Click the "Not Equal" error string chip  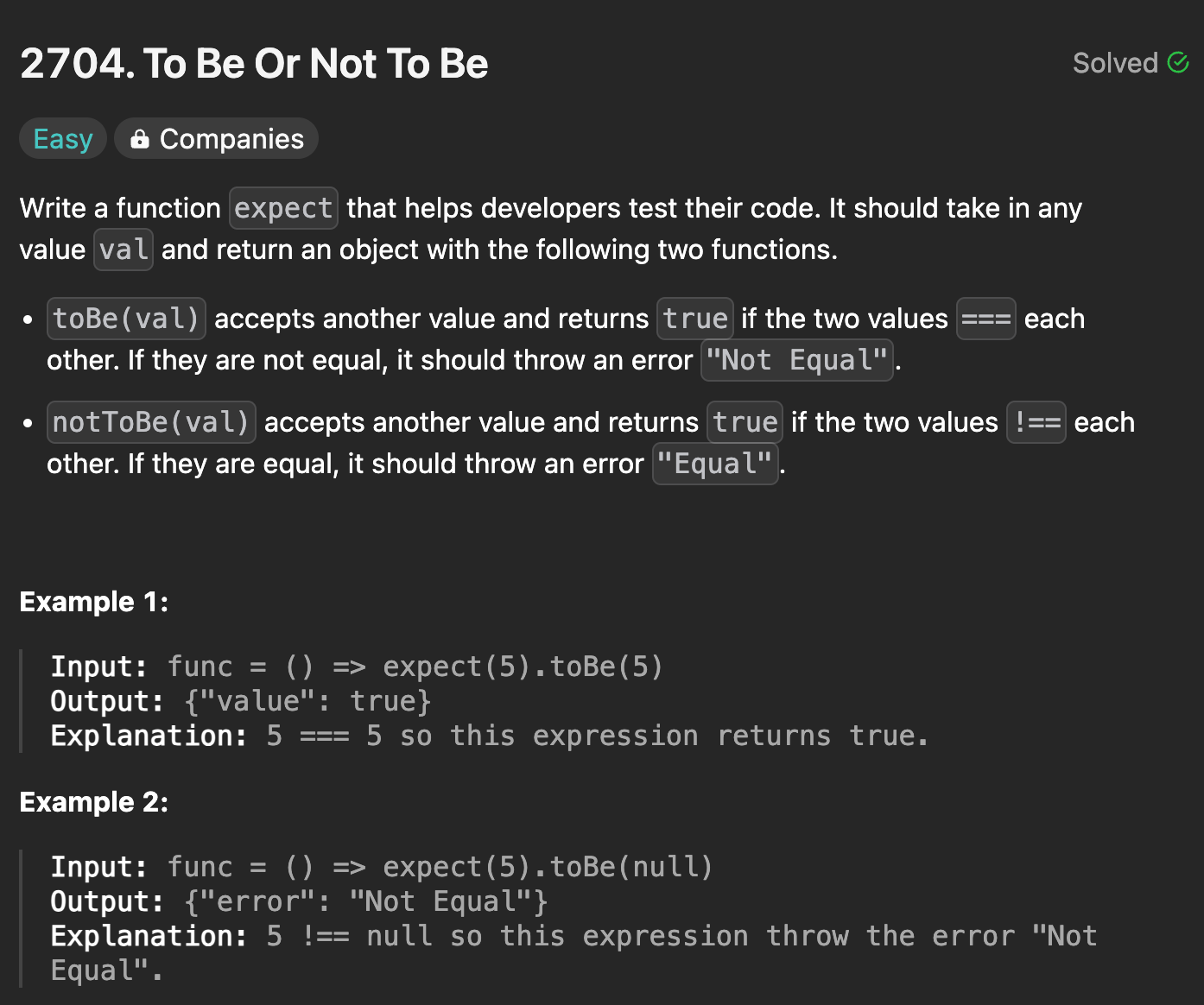797,360
